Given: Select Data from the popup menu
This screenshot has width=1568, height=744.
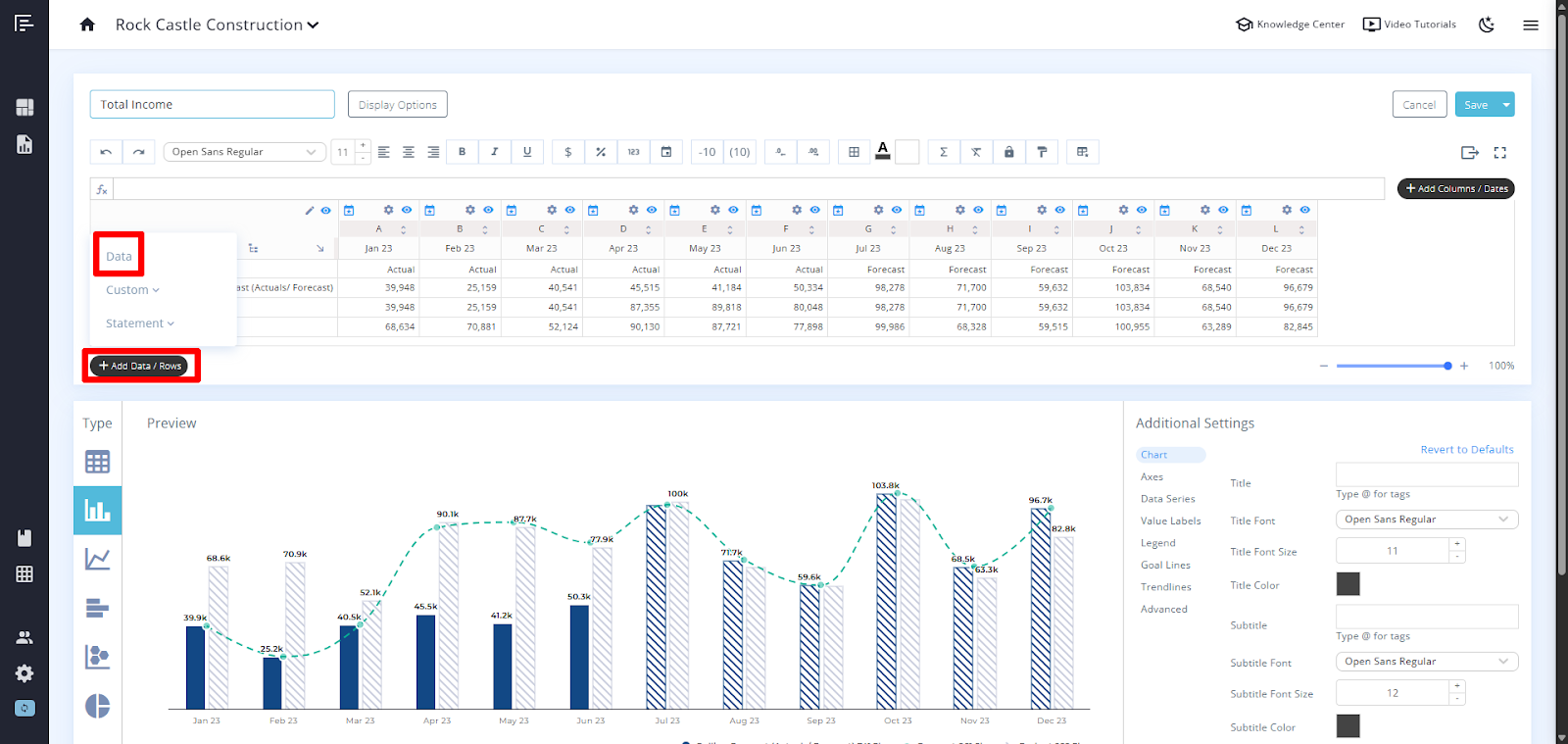Looking at the screenshot, I should click(119, 256).
